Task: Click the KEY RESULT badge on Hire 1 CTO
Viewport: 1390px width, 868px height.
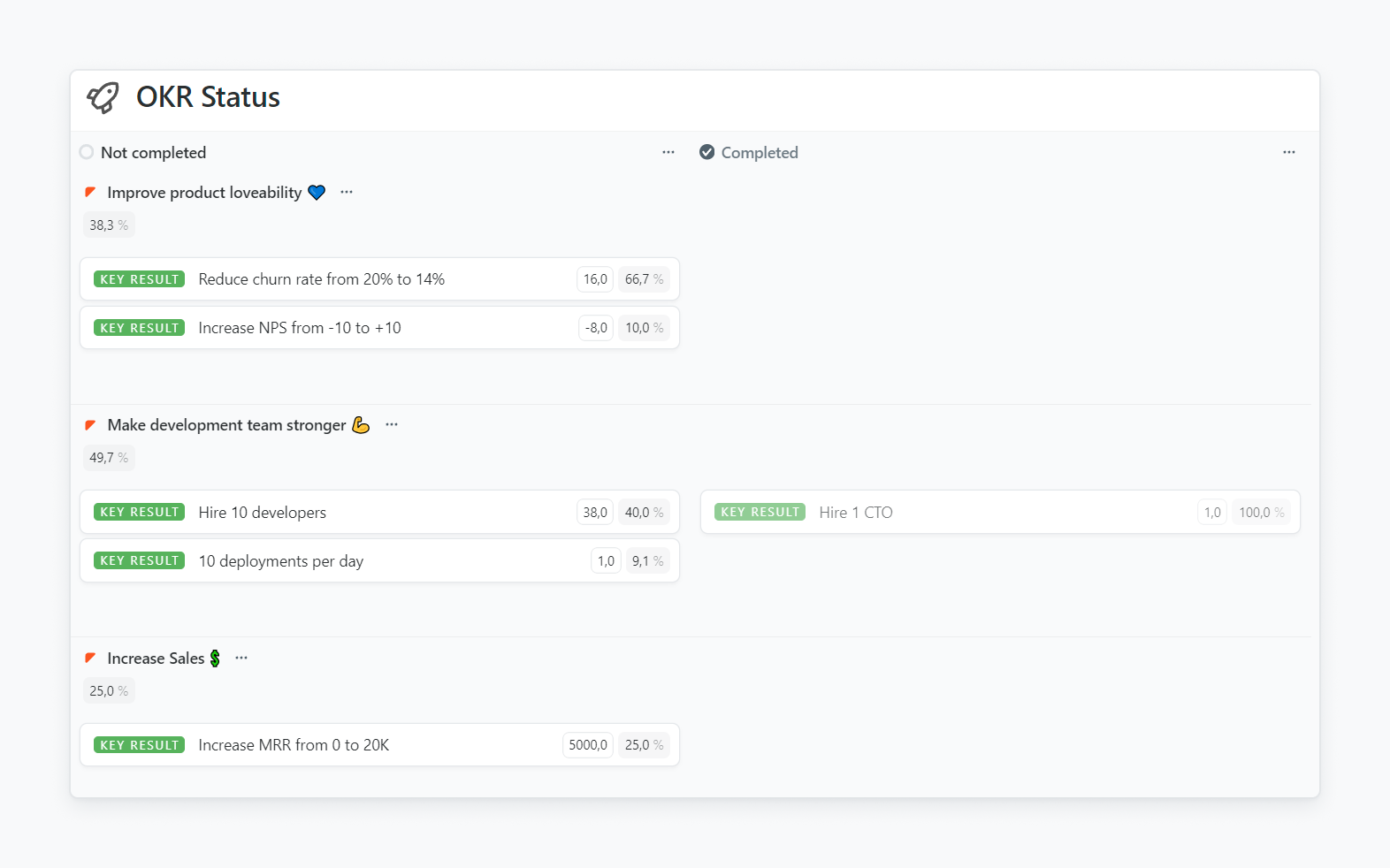Action: tap(760, 513)
